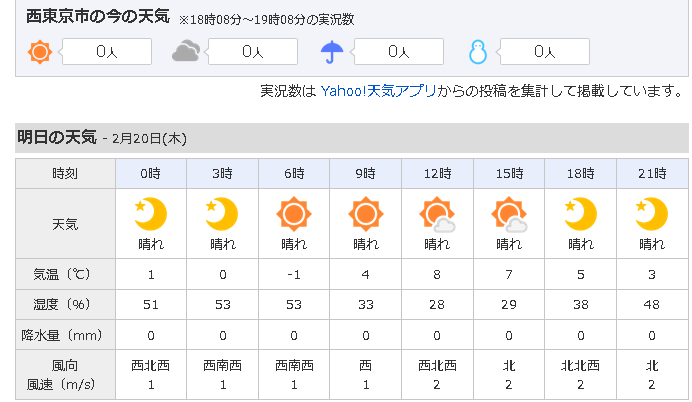Click the snow count box showing 0人

pos(545,52)
